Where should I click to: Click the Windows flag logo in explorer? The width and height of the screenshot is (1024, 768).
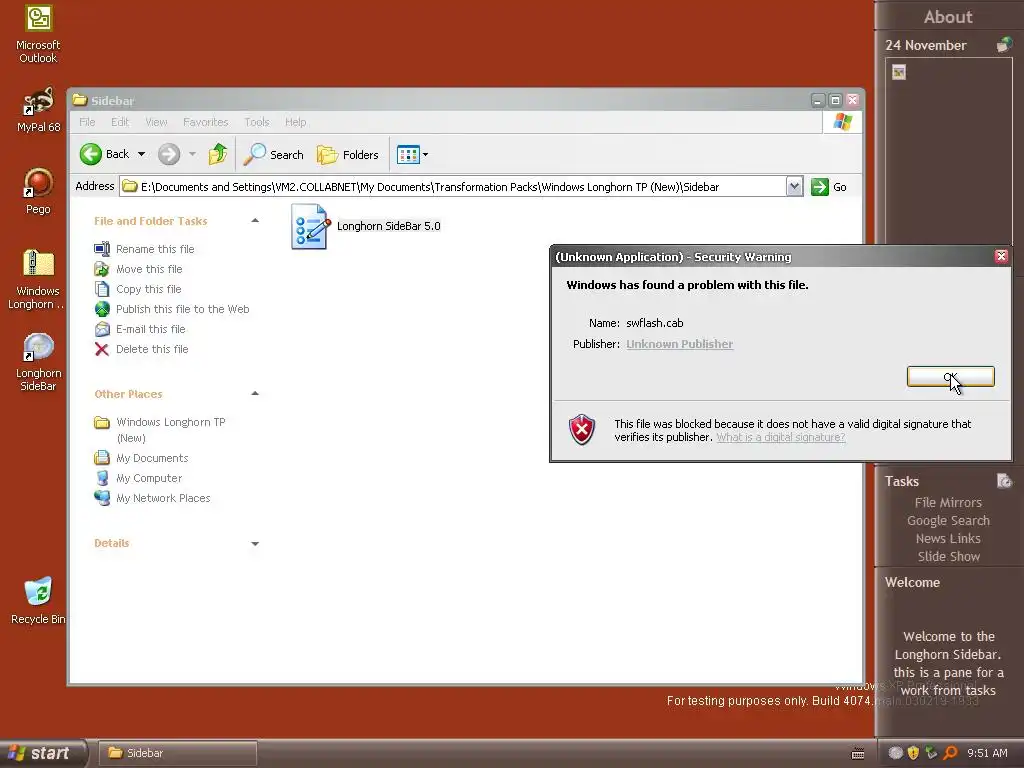[842, 122]
